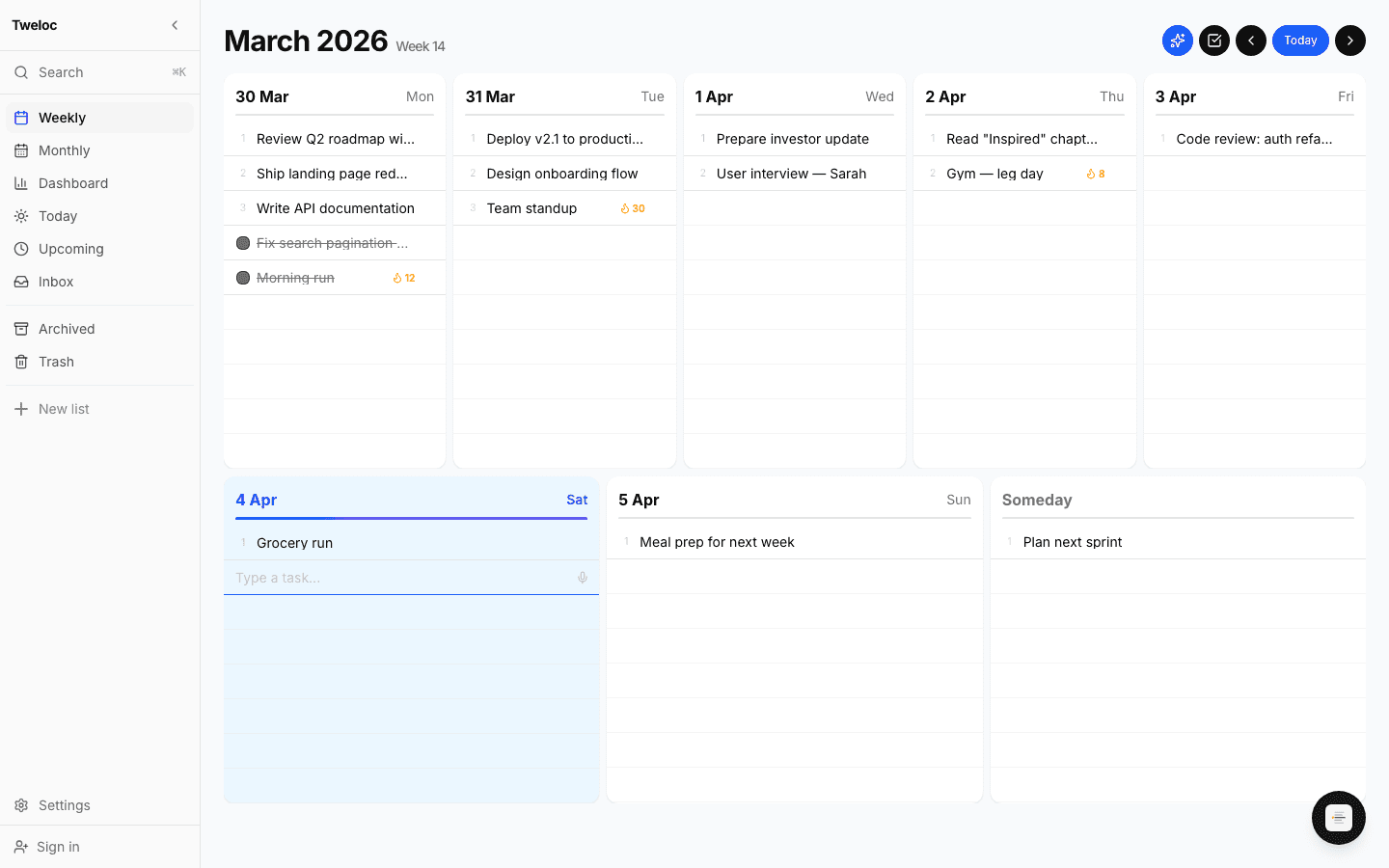Go to next week with right chevron
Image resolution: width=1389 pixels, height=868 pixels.
point(1350,41)
